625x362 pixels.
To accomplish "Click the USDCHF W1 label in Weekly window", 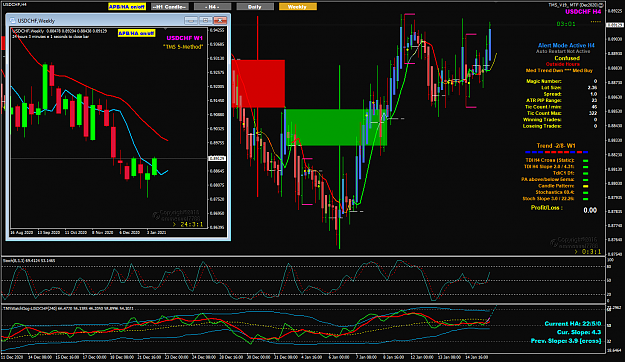I will pos(185,38).
